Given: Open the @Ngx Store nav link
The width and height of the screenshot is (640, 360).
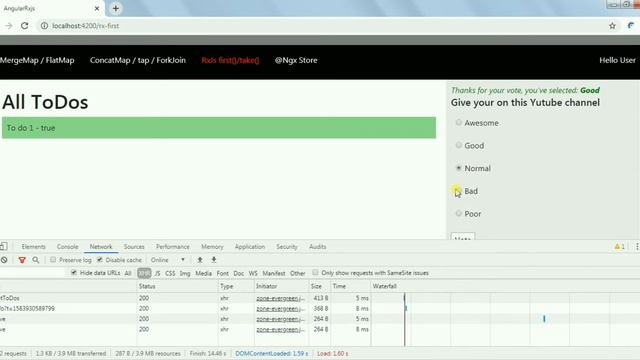Looking at the screenshot, I should point(296,60).
